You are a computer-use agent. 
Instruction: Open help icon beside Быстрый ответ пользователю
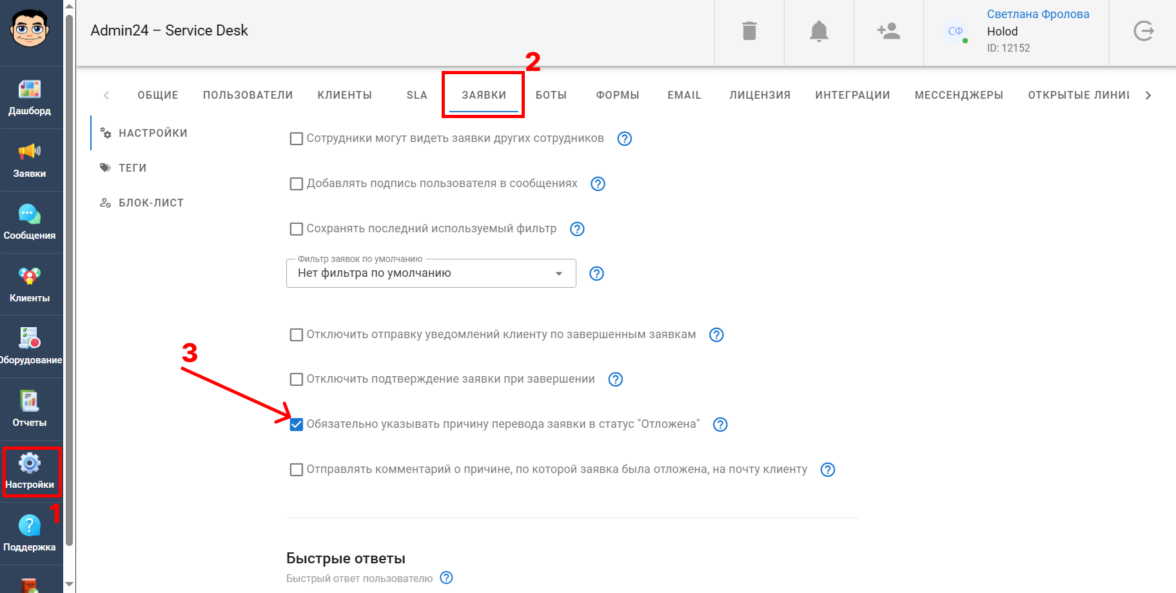(446, 578)
